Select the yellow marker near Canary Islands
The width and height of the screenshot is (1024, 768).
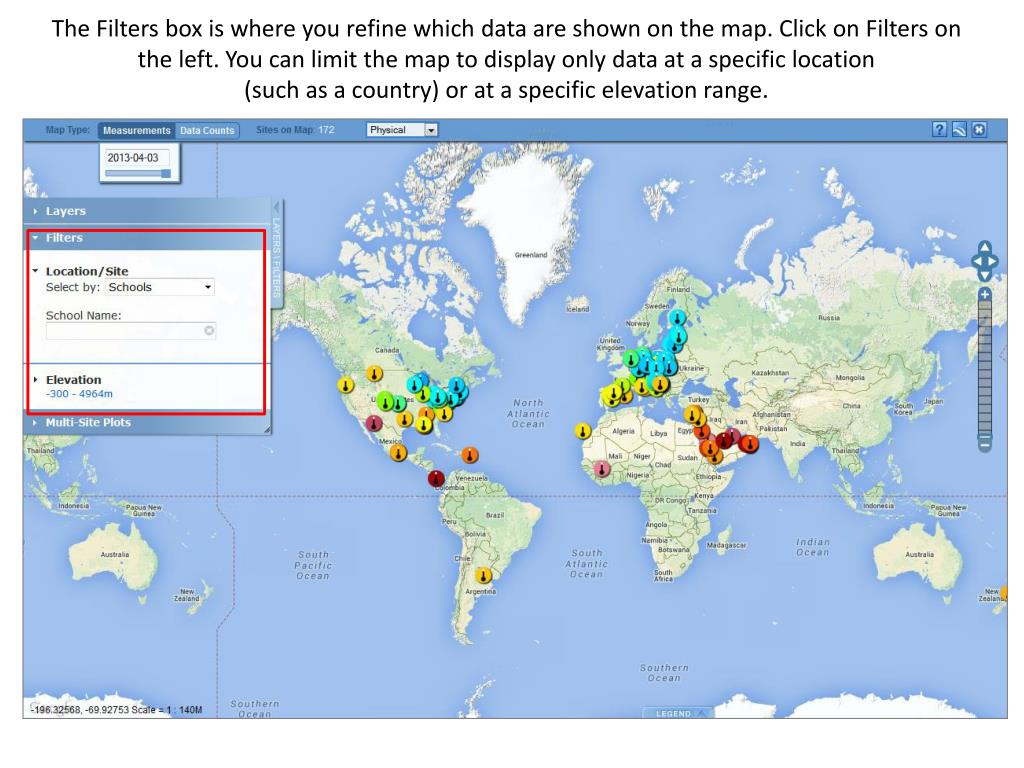[583, 431]
